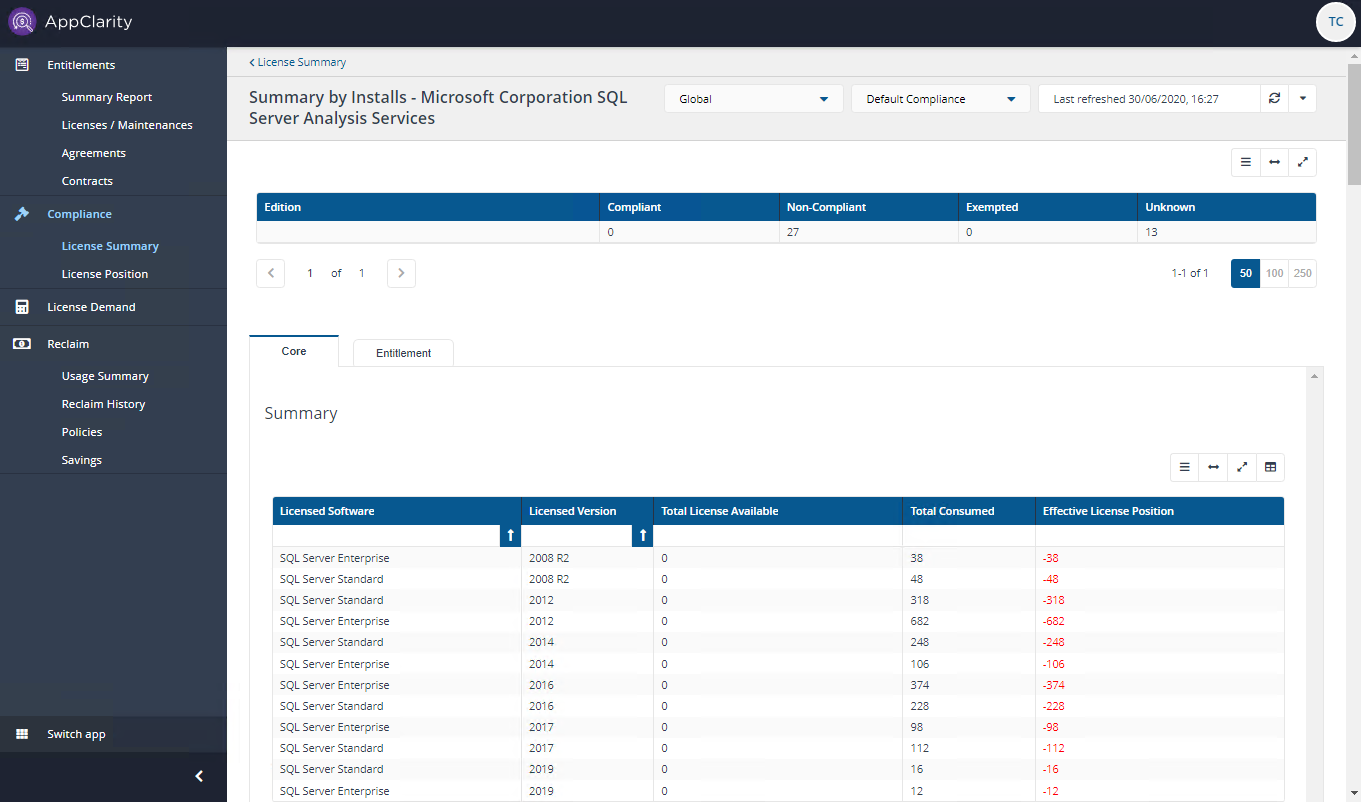Set page size to 100 rows
Image resolution: width=1361 pixels, height=802 pixels.
[1274, 273]
